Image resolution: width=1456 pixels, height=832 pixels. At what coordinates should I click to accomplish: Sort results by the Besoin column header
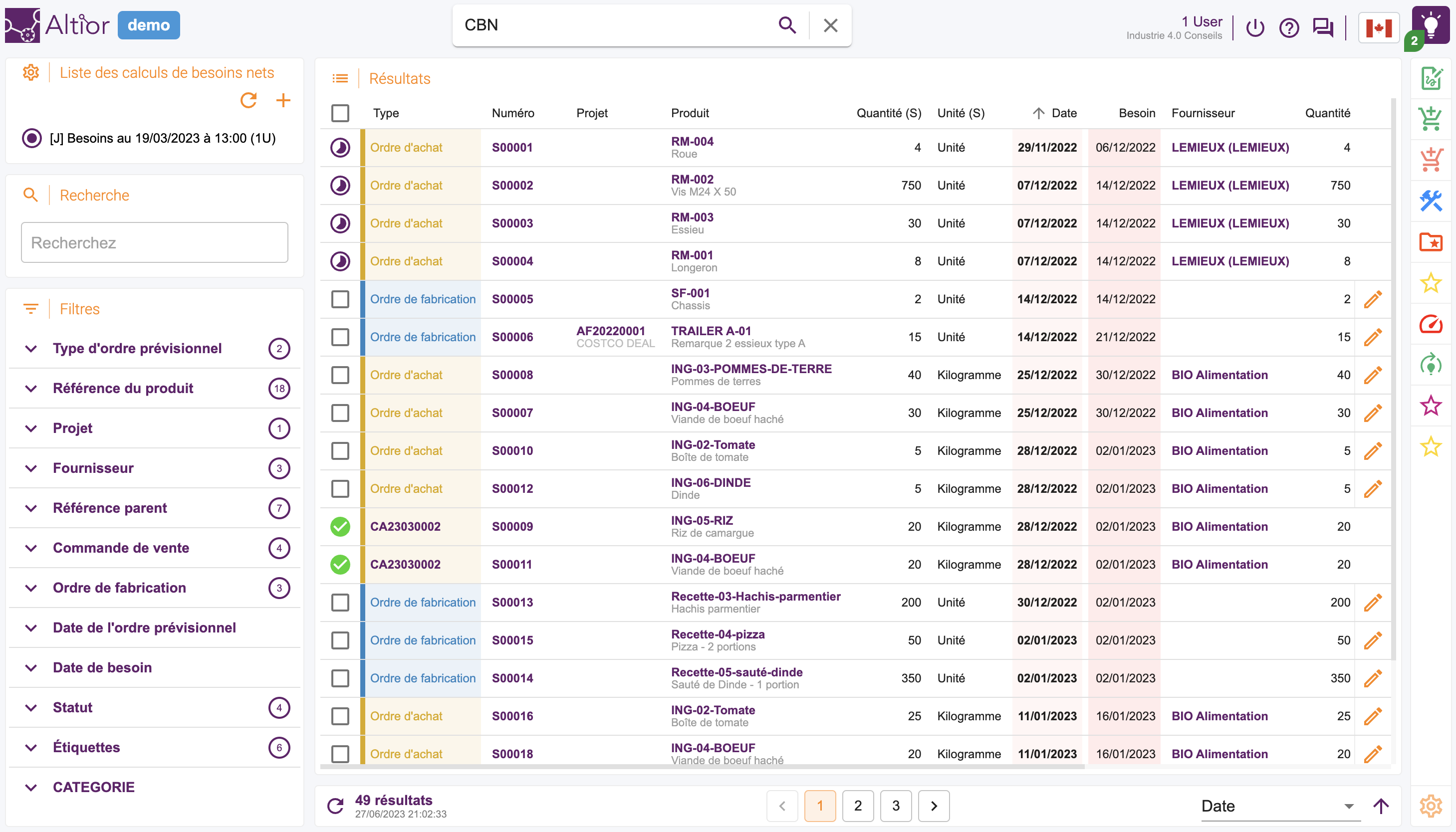[x=1136, y=113]
